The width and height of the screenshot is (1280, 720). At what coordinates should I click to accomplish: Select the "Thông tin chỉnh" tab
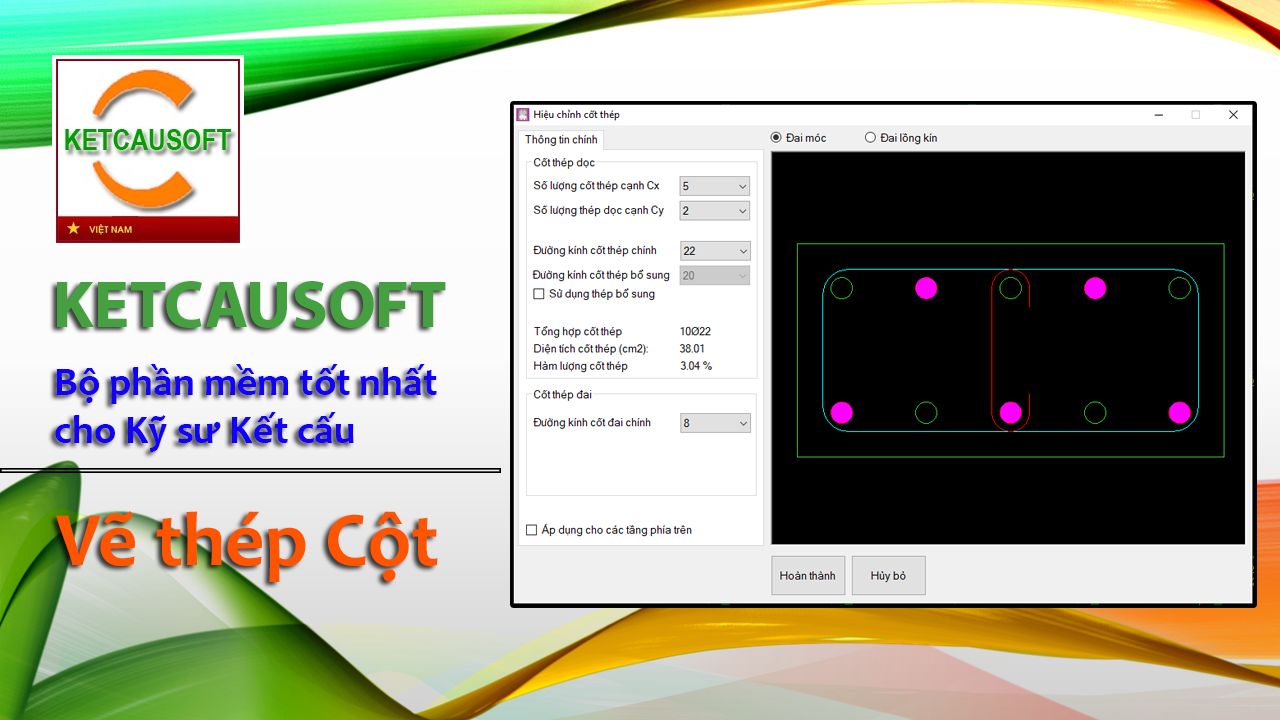click(x=560, y=140)
